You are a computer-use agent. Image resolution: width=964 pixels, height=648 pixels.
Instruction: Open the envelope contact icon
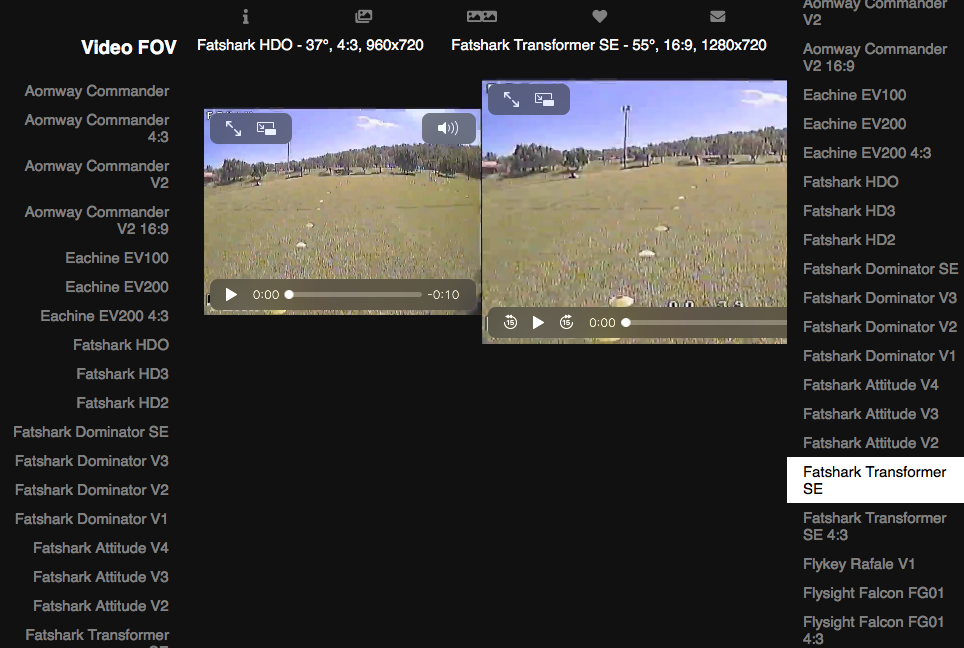(x=717, y=17)
